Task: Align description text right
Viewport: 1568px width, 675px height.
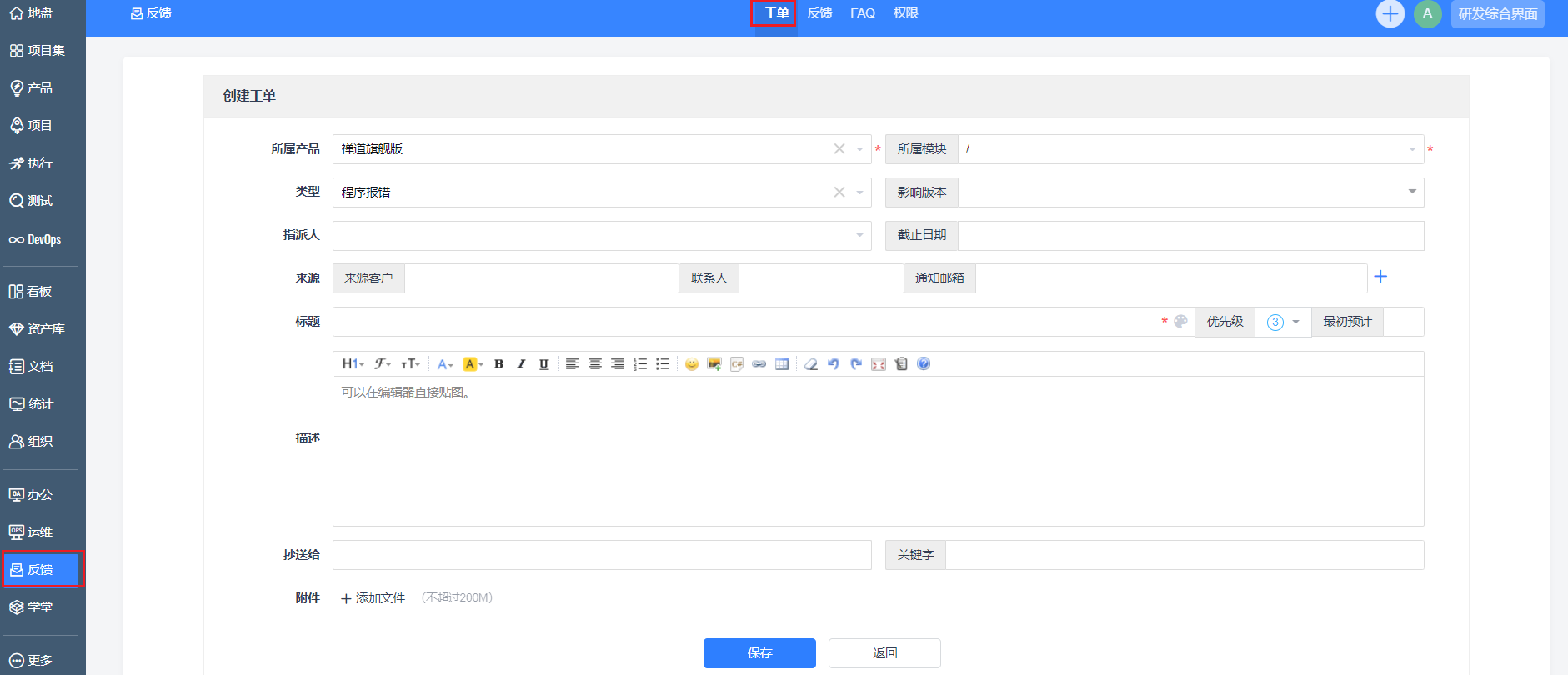Action: 617,364
